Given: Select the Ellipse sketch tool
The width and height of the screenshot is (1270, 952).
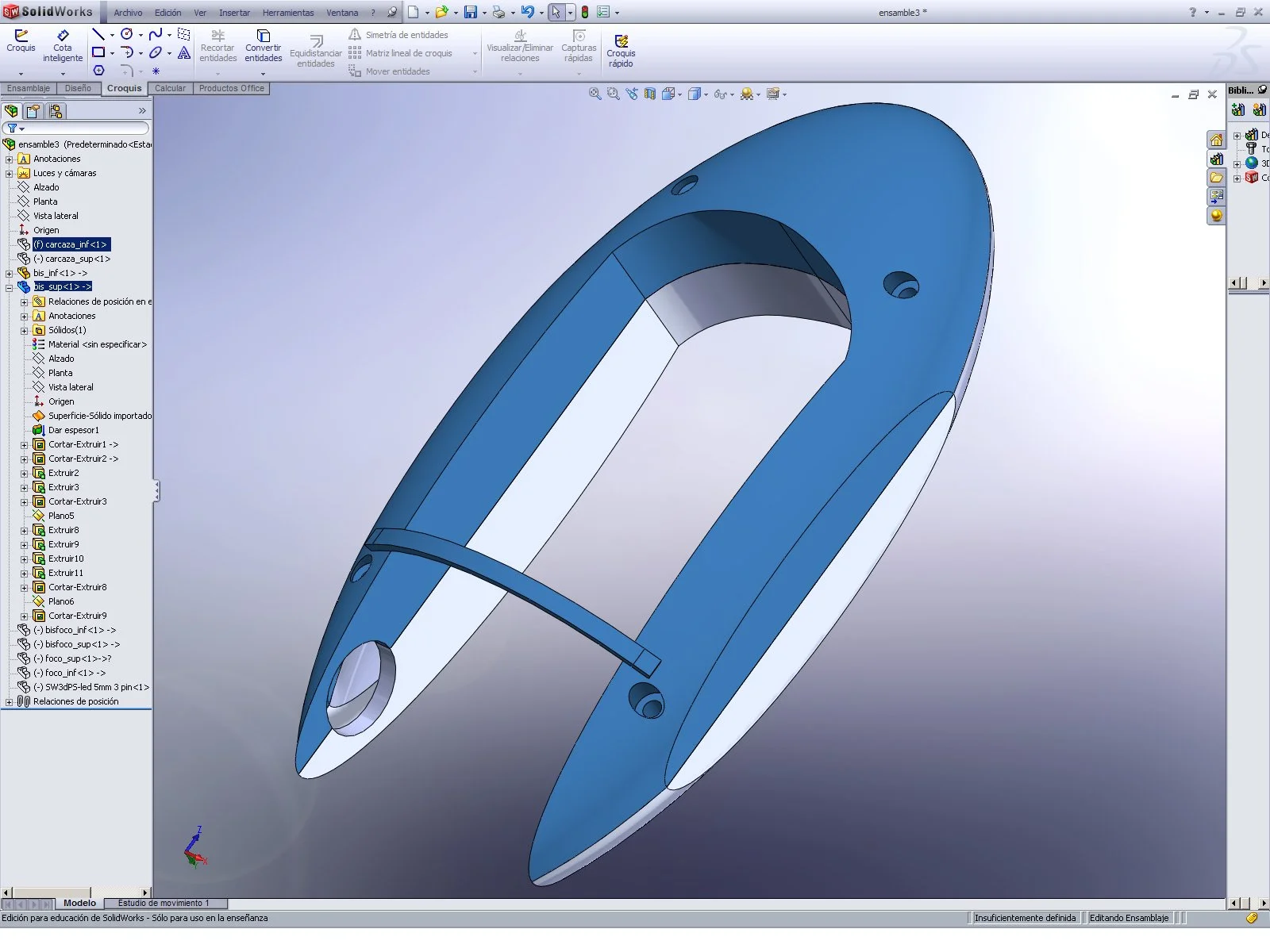Looking at the screenshot, I should (156, 52).
